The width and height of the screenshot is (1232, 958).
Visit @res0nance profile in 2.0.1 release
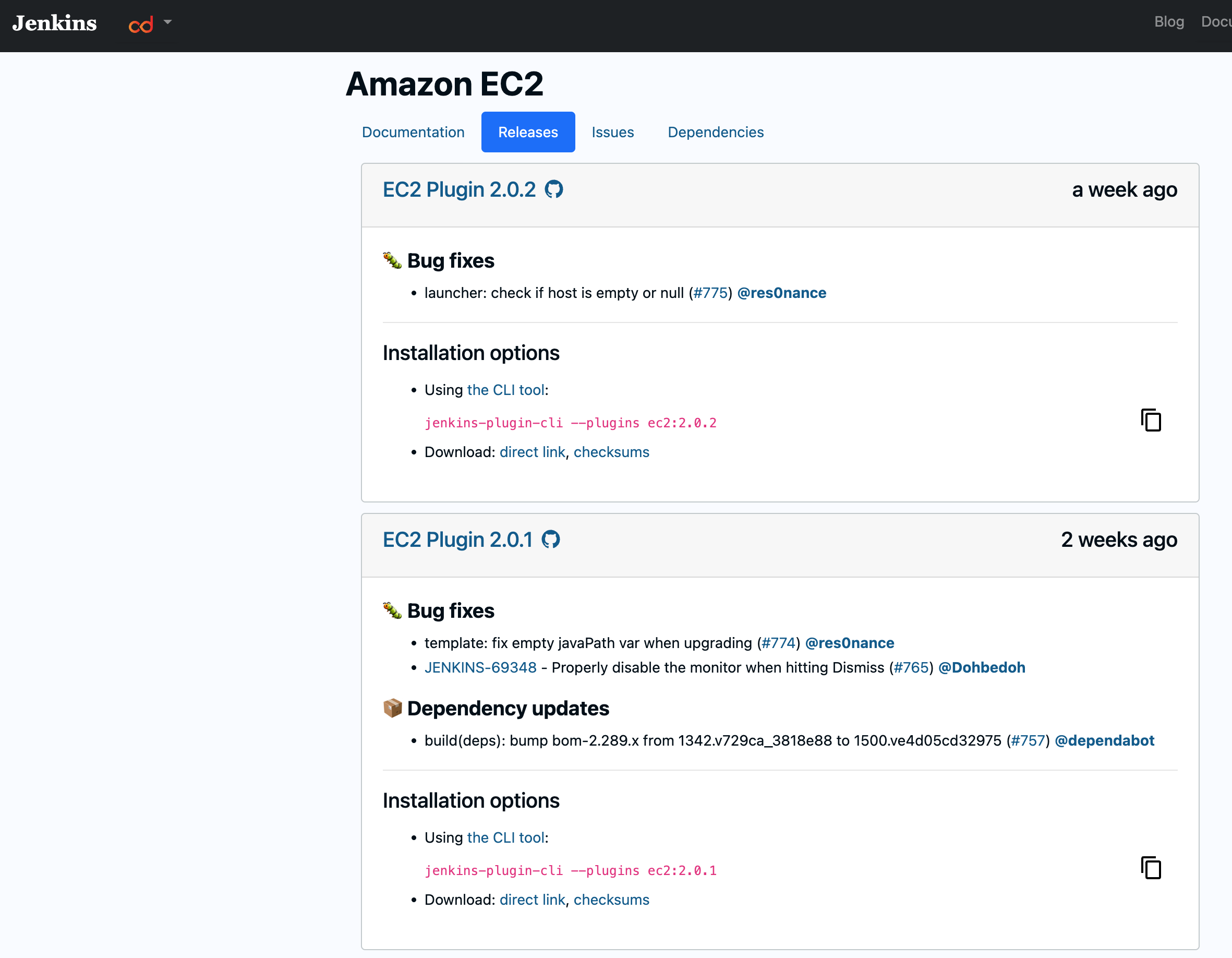coord(850,643)
